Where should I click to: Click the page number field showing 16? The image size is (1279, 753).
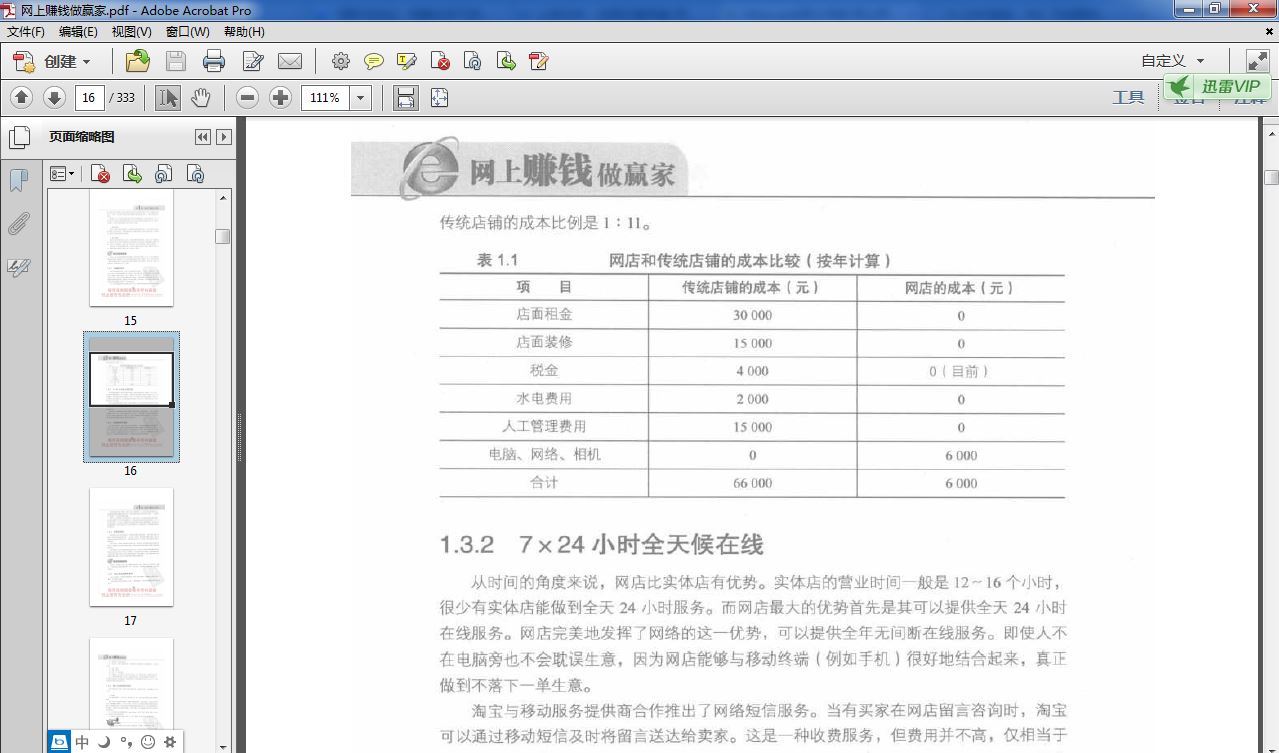90,97
